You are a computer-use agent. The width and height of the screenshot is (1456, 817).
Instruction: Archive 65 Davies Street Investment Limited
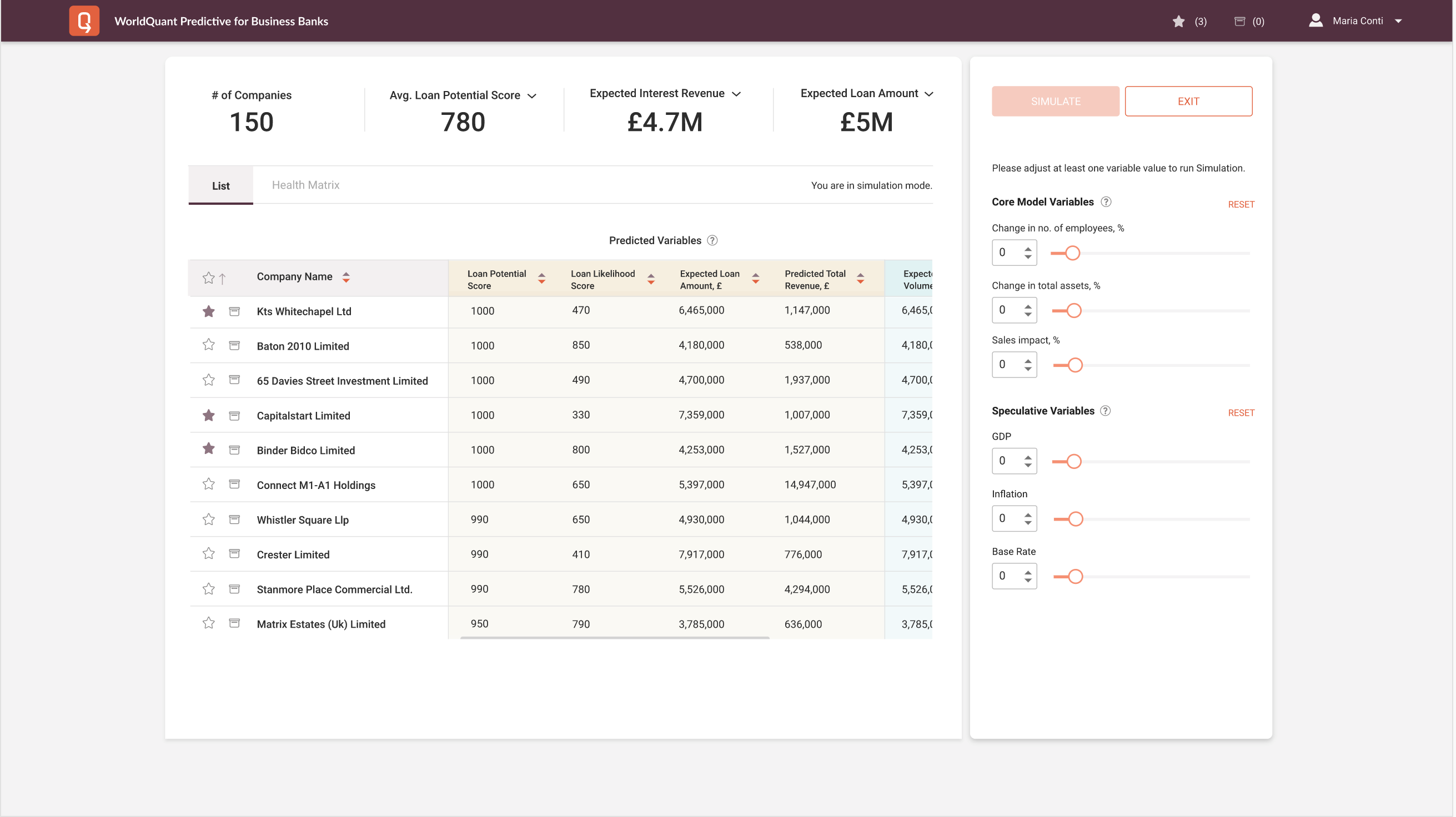tap(234, 380)
